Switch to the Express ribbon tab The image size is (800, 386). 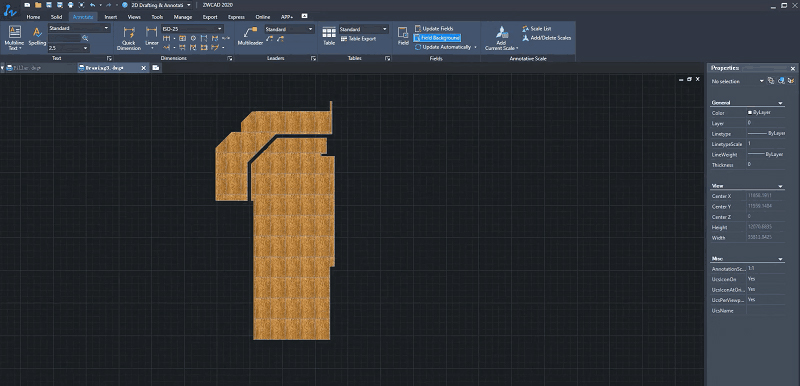[236, 17]
